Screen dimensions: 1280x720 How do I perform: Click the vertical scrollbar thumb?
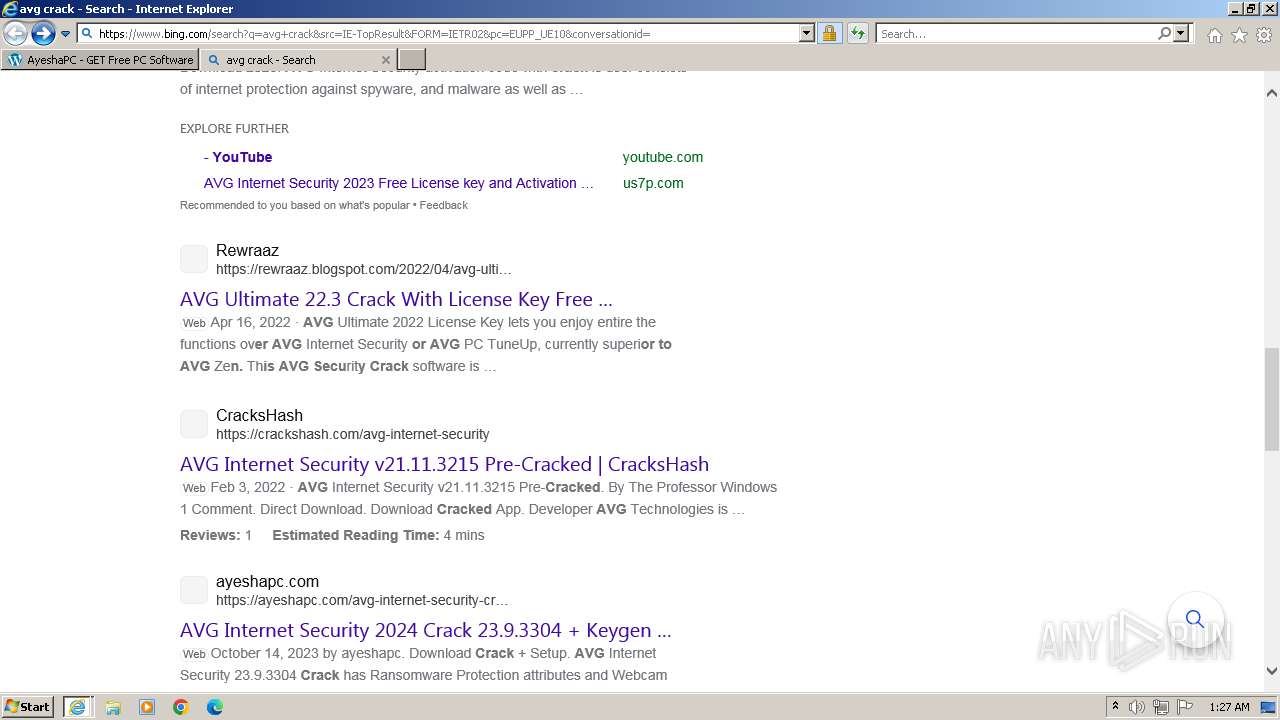[x=1272, y=400]
